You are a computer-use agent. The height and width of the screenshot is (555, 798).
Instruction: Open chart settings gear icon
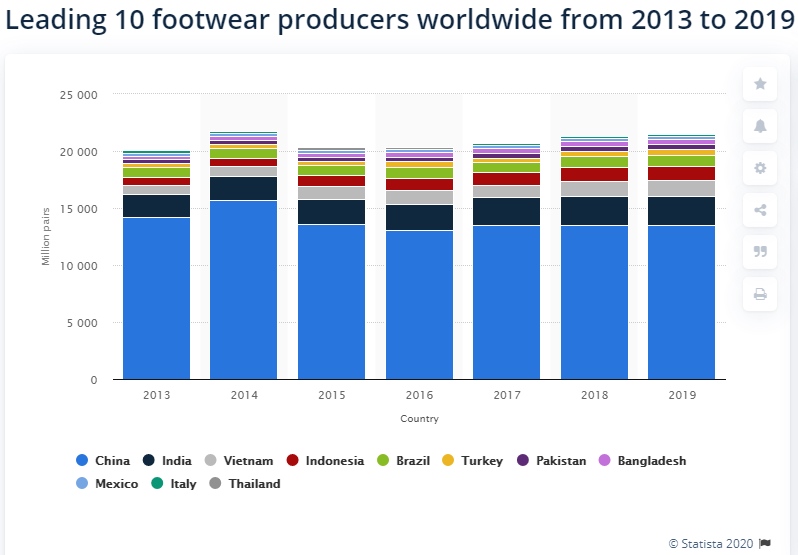[x=760, y=168]
